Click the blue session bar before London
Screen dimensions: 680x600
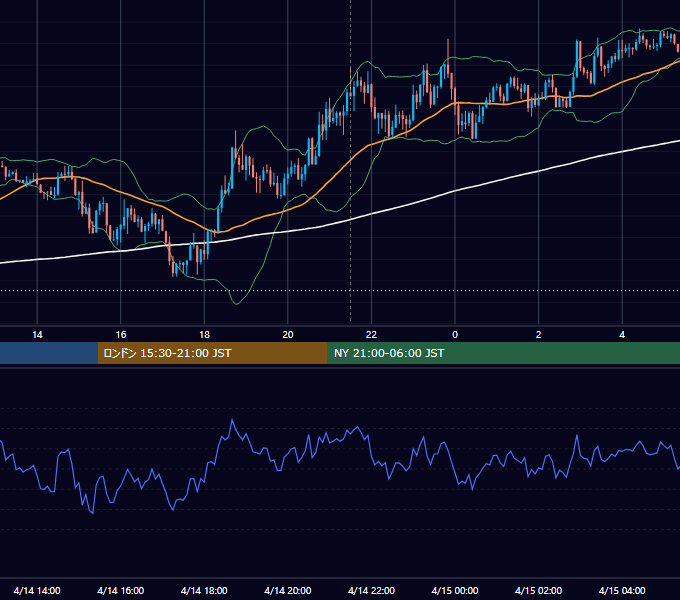point(49,353)
